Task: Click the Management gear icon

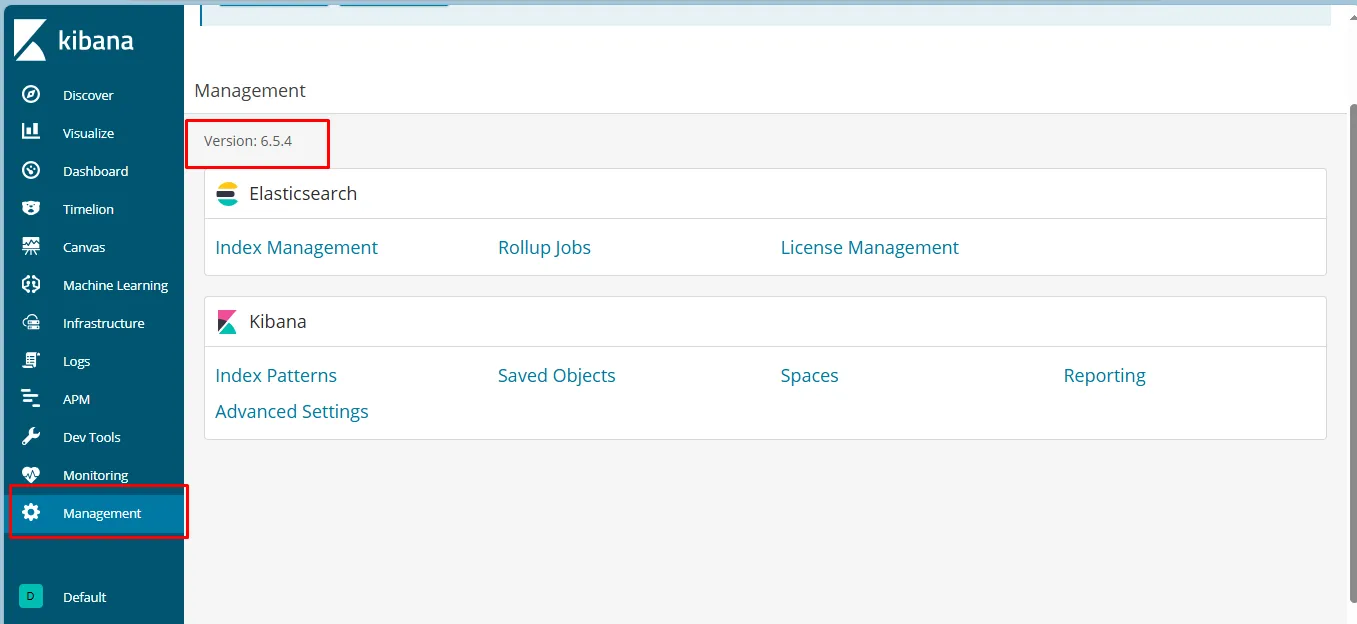Action: pos(31,512)
